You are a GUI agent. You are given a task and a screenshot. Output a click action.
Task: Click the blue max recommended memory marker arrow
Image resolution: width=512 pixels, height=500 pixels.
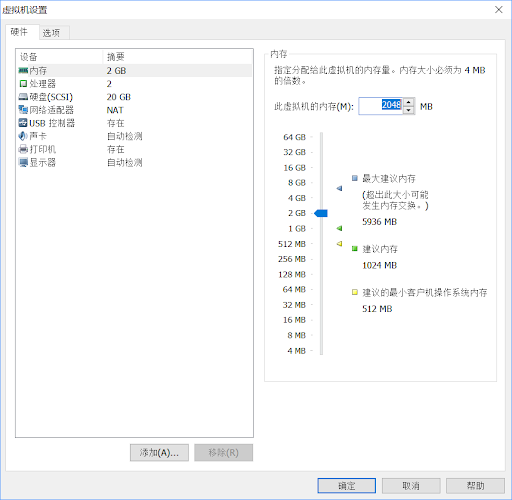pyautogui.click(x=339, y=188)
